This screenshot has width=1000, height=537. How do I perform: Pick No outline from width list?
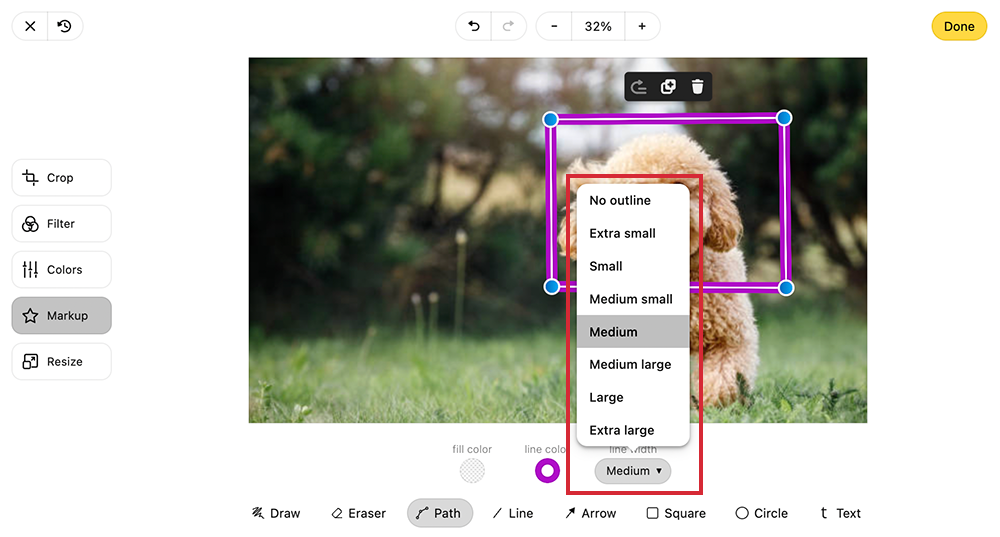pyautogui.click(x=620, y=201)
